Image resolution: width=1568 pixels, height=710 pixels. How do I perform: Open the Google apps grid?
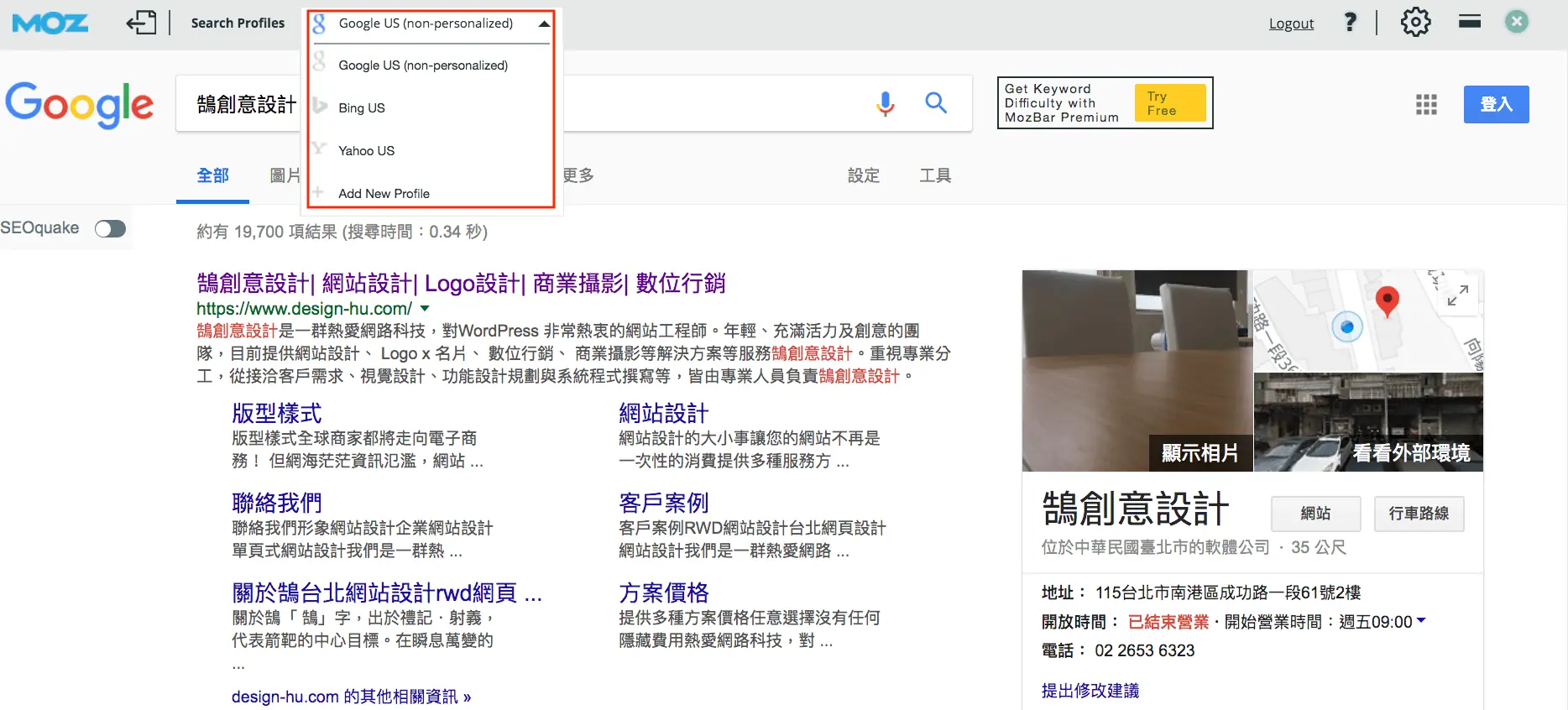pyautogui.click(x=1426, y=104)
